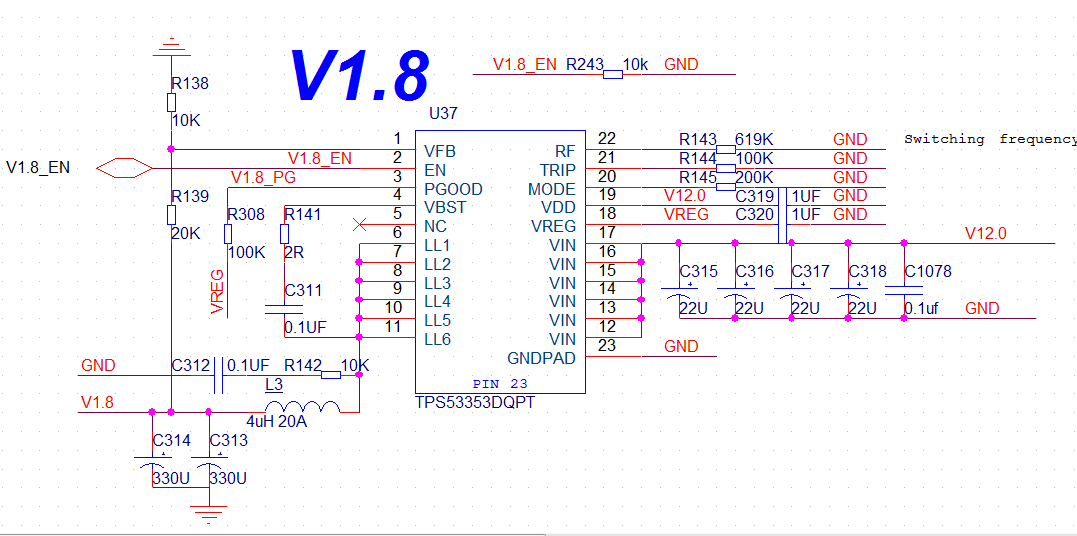
Task: Click the PGOOD pin name
Action: (453, 188)
